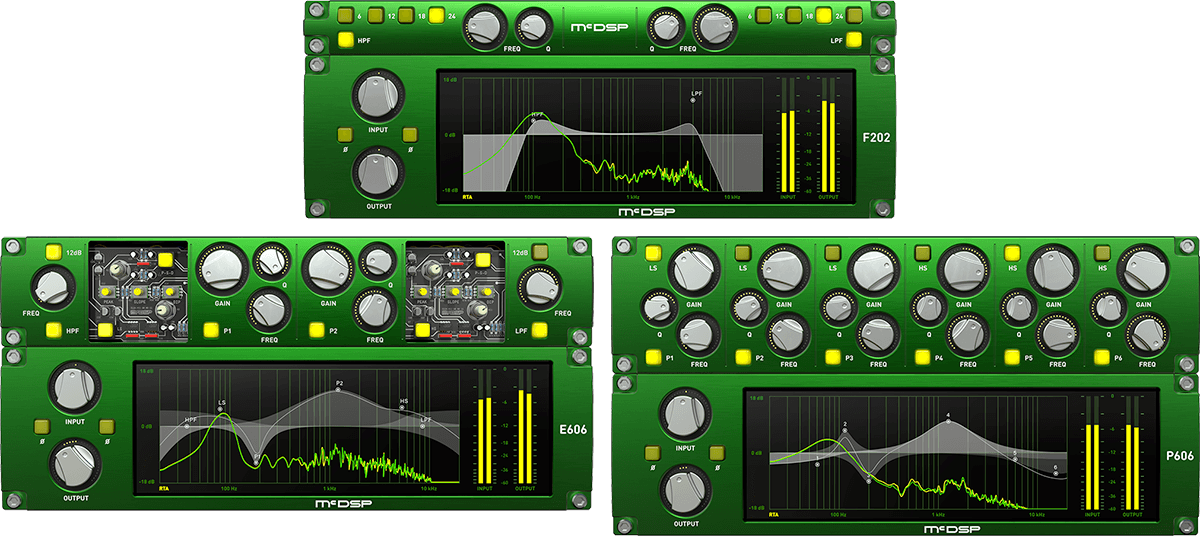Toggle F202 right phase invert button
This screenshot has height=536, width=1200.
(409, 135)
